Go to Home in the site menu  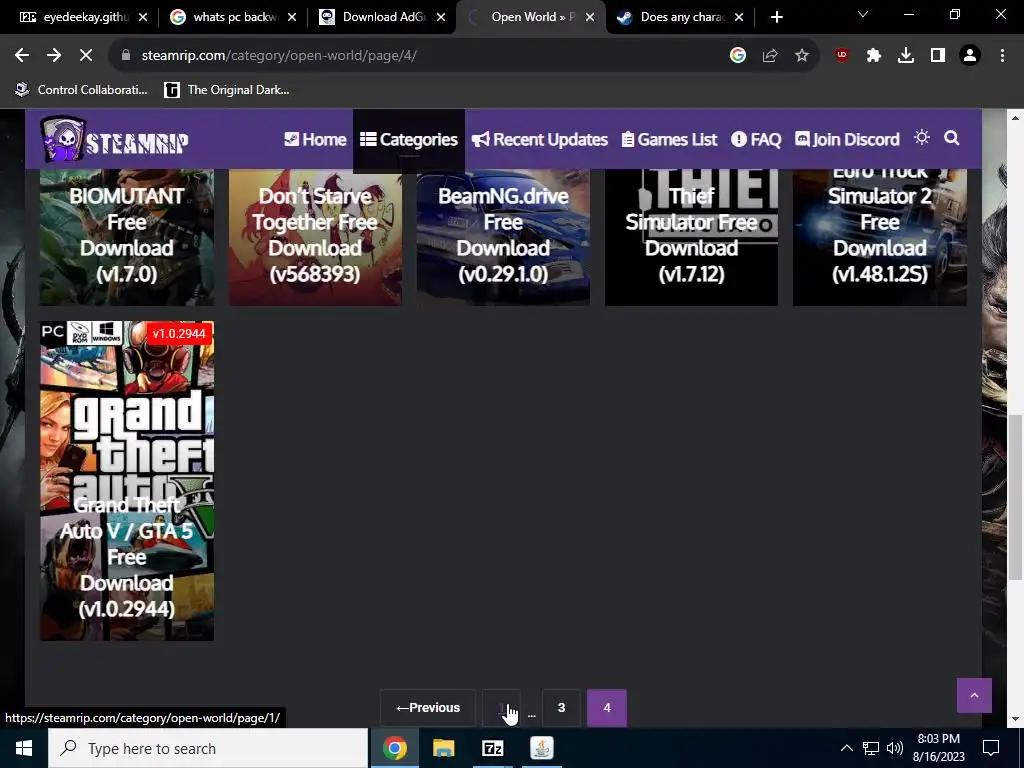[x=315, y=139]
